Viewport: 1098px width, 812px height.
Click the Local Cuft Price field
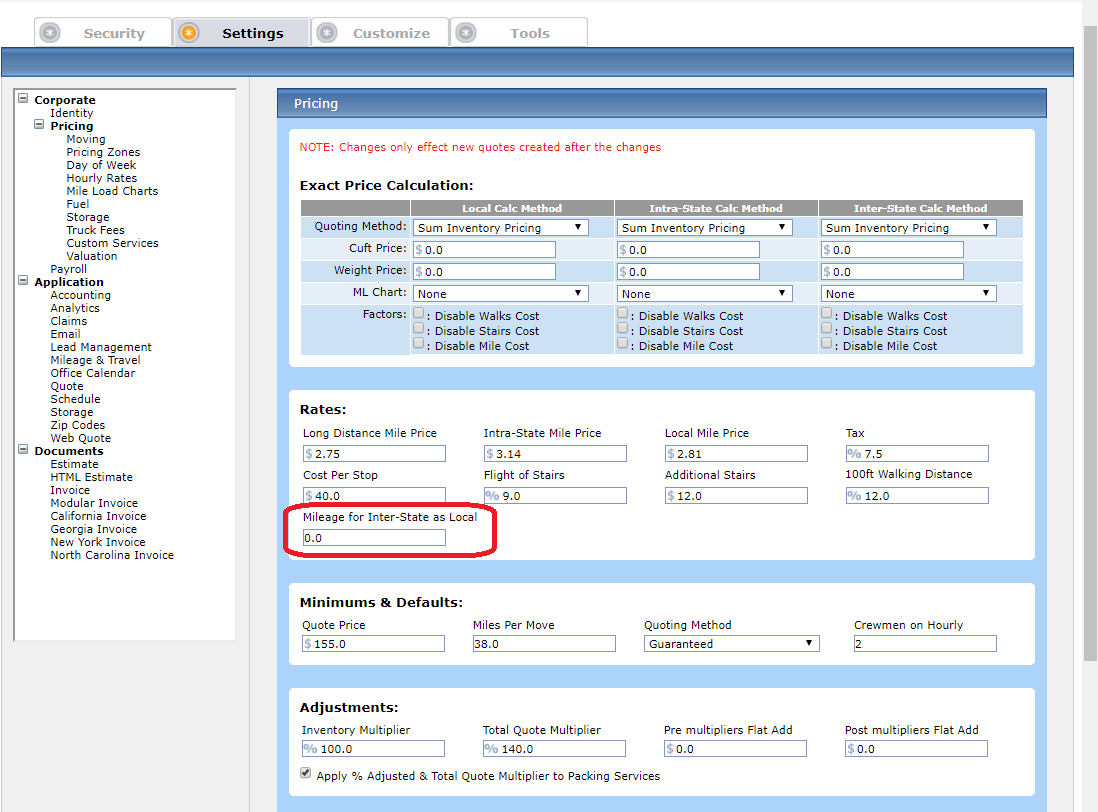coord(484,250)
